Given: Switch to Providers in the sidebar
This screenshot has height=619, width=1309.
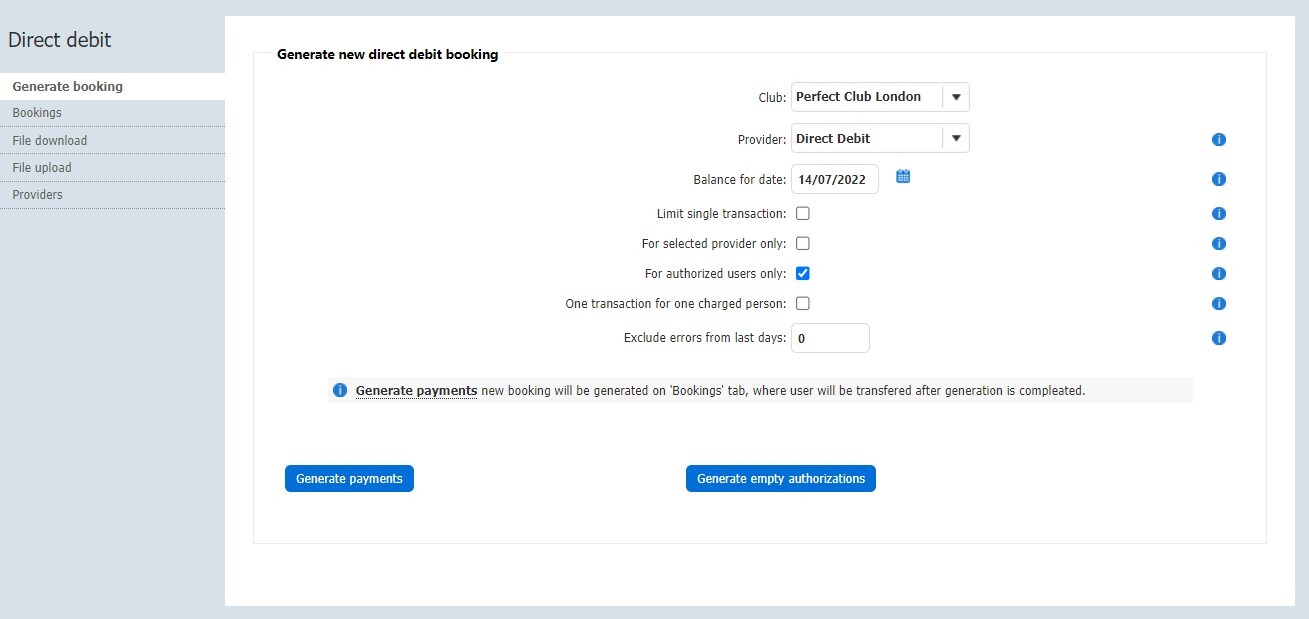Looking at the screenshot, I should pyautogui.click(x=38, y=195).
